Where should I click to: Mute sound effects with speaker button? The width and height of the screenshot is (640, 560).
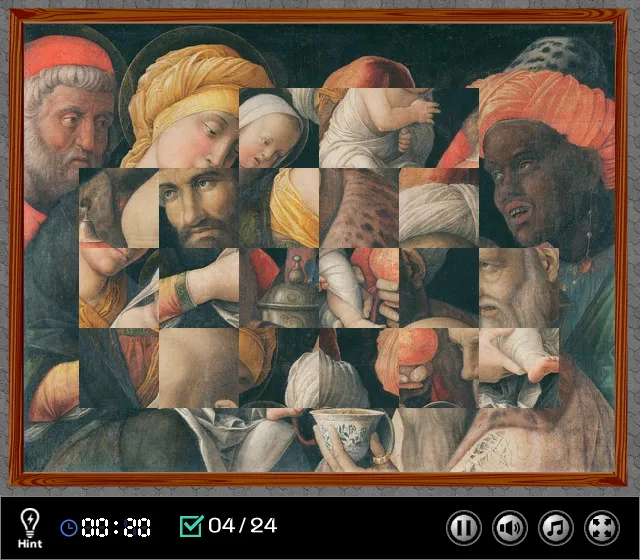coord(510,528)
